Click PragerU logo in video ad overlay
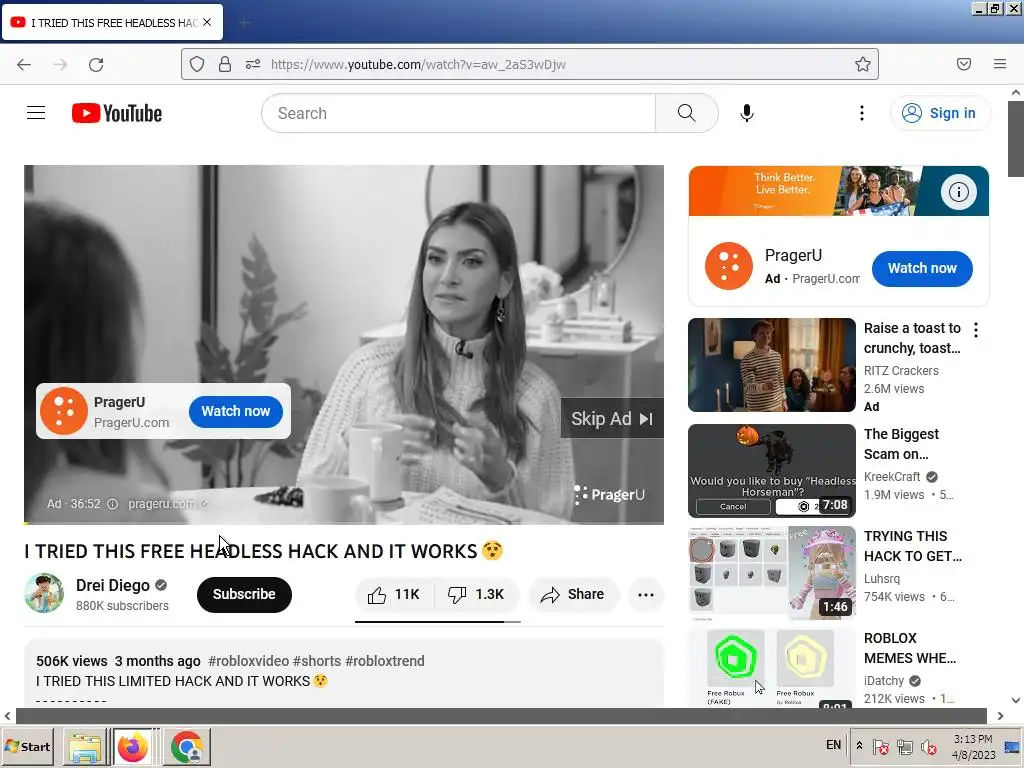Image resolution: width=1024 pixels, height=768 pixels. [x=64, y=411]
